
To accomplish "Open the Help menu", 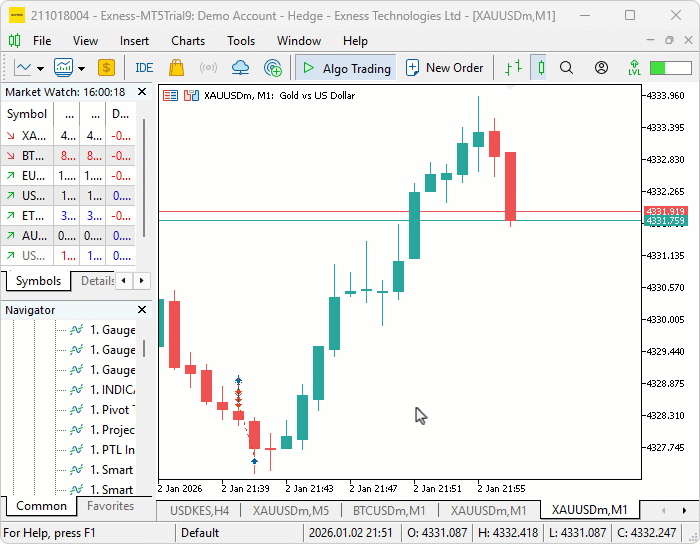I will [x=355, y=41].
